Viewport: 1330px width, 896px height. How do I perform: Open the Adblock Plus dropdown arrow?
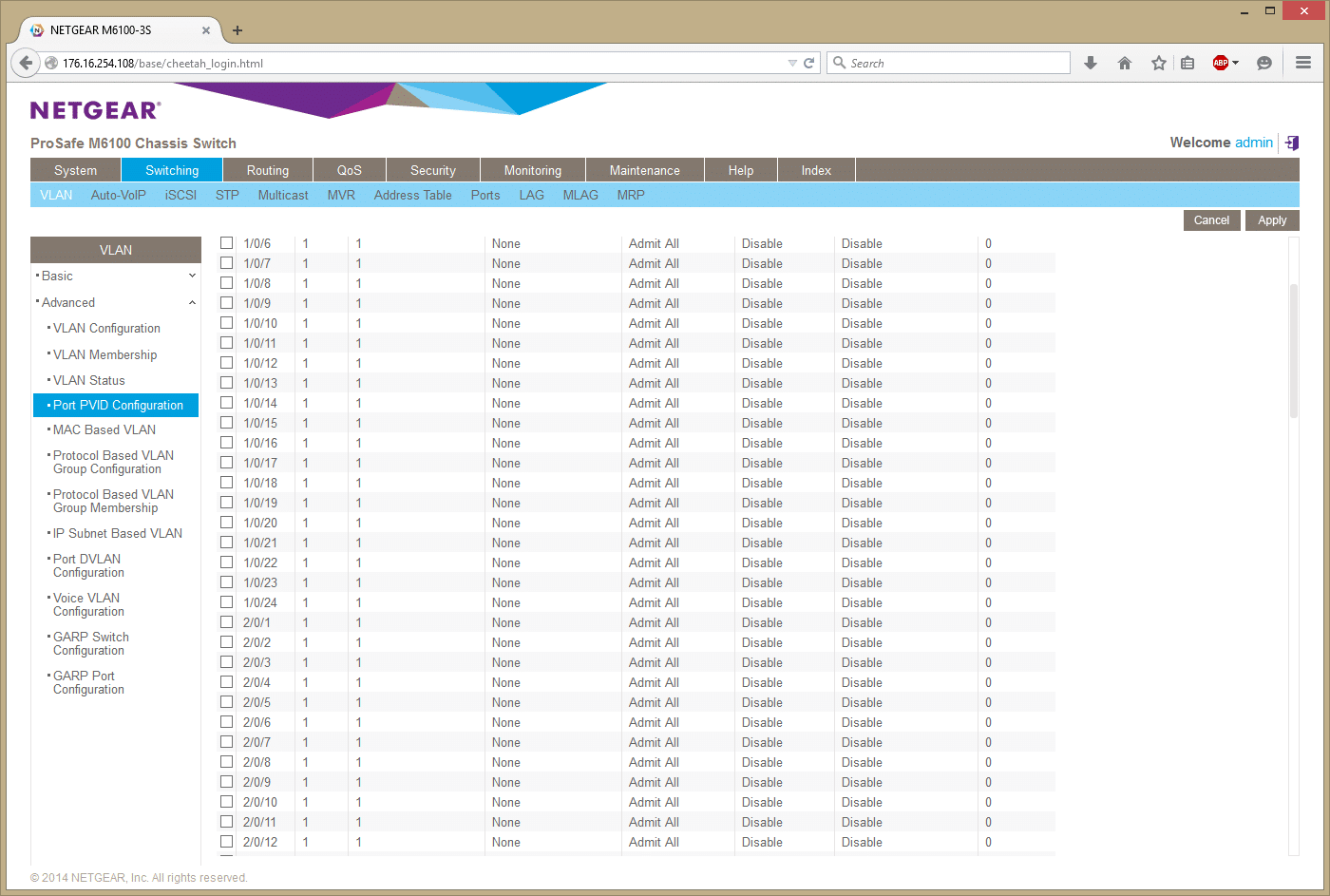(1235, 63)
